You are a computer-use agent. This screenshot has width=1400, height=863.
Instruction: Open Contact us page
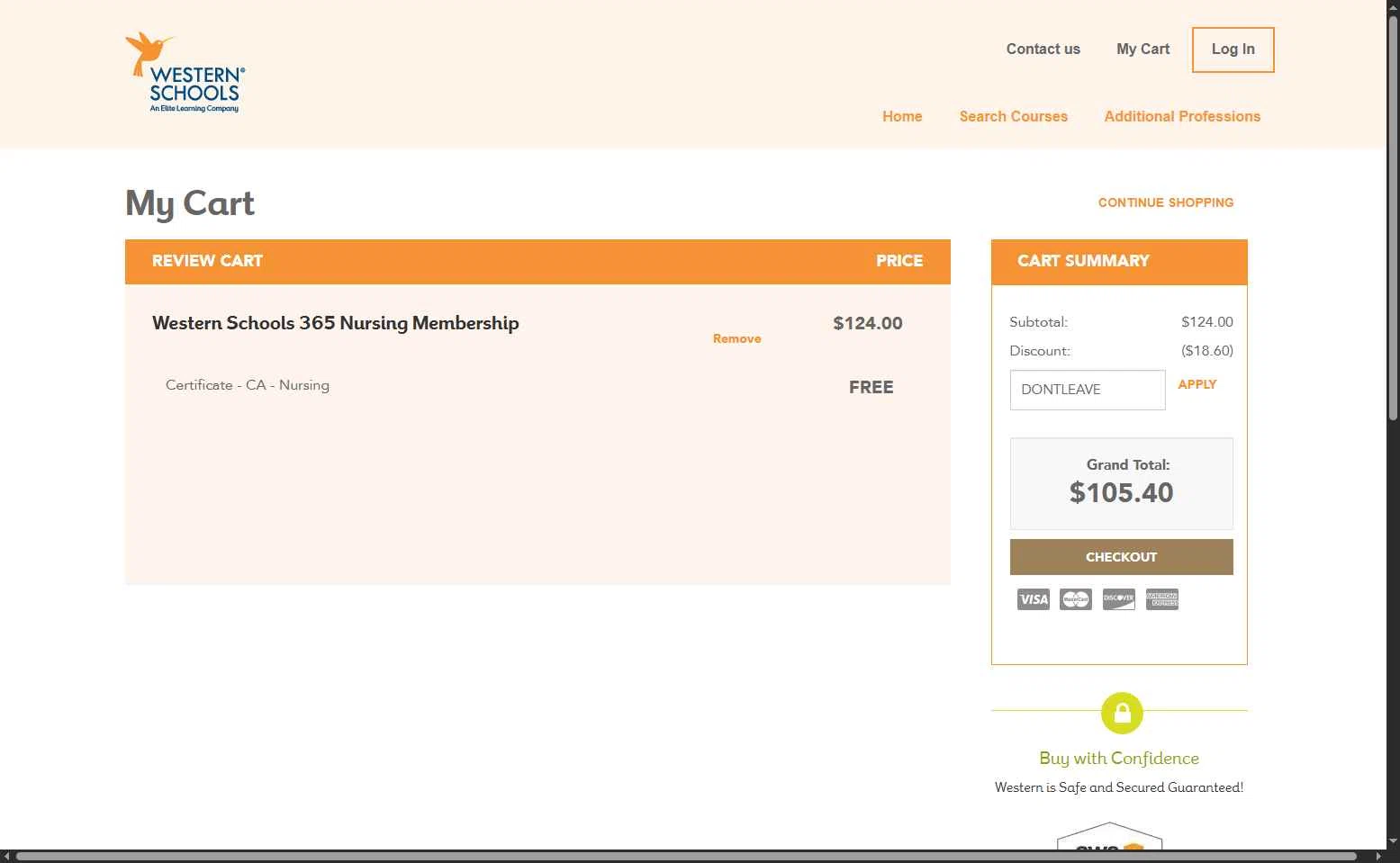point(1043,49)
